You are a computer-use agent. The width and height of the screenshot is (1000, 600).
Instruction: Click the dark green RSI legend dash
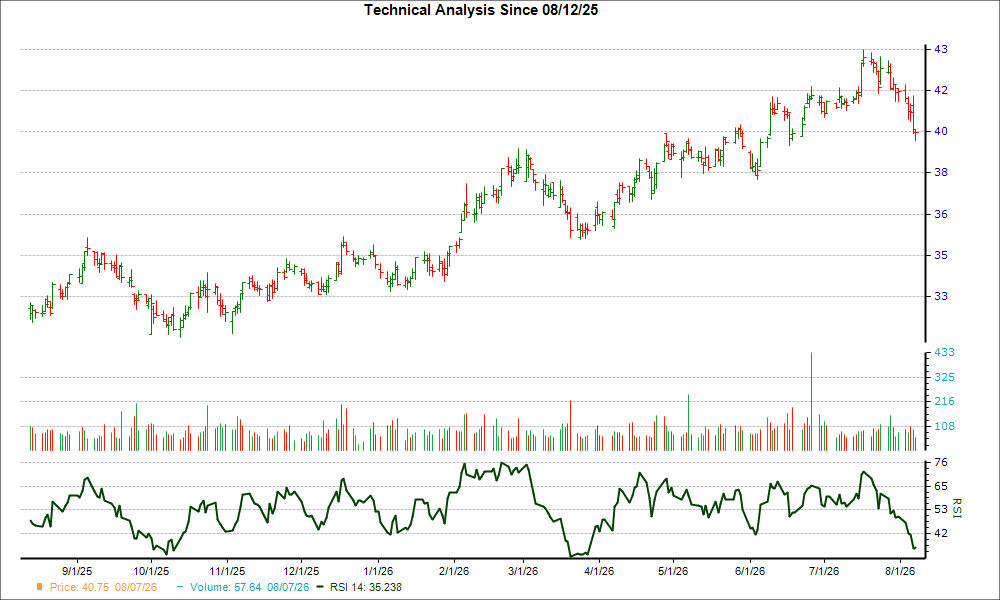click(321, 587)
